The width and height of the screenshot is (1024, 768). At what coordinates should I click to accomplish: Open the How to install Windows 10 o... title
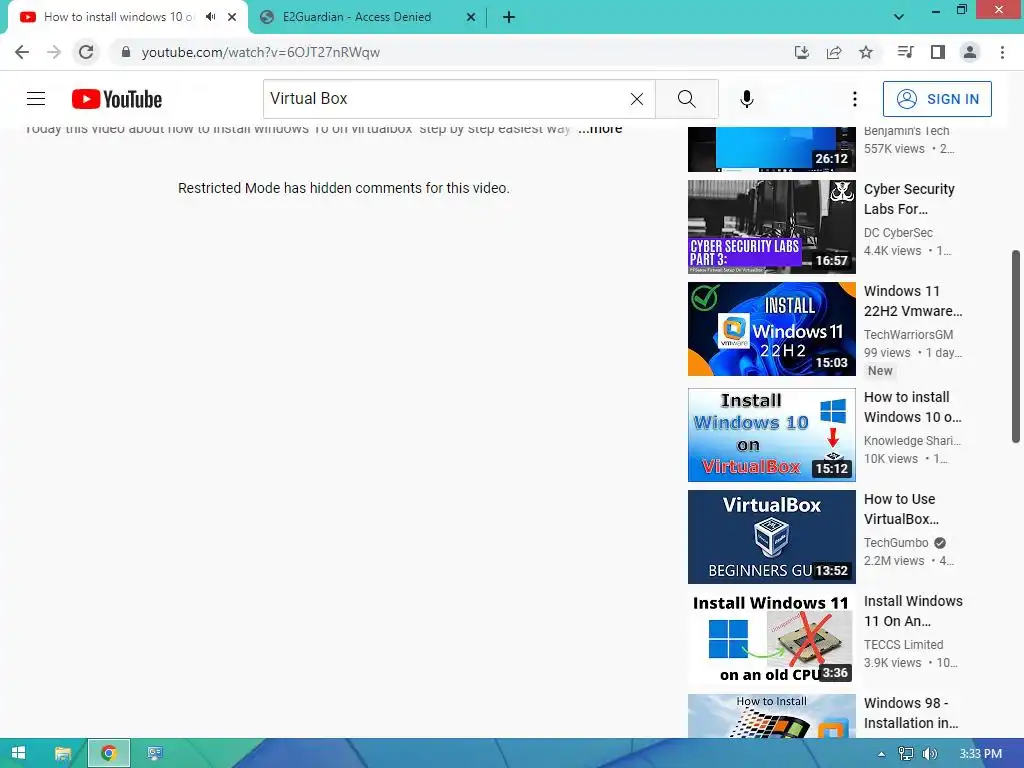point(912,407)
